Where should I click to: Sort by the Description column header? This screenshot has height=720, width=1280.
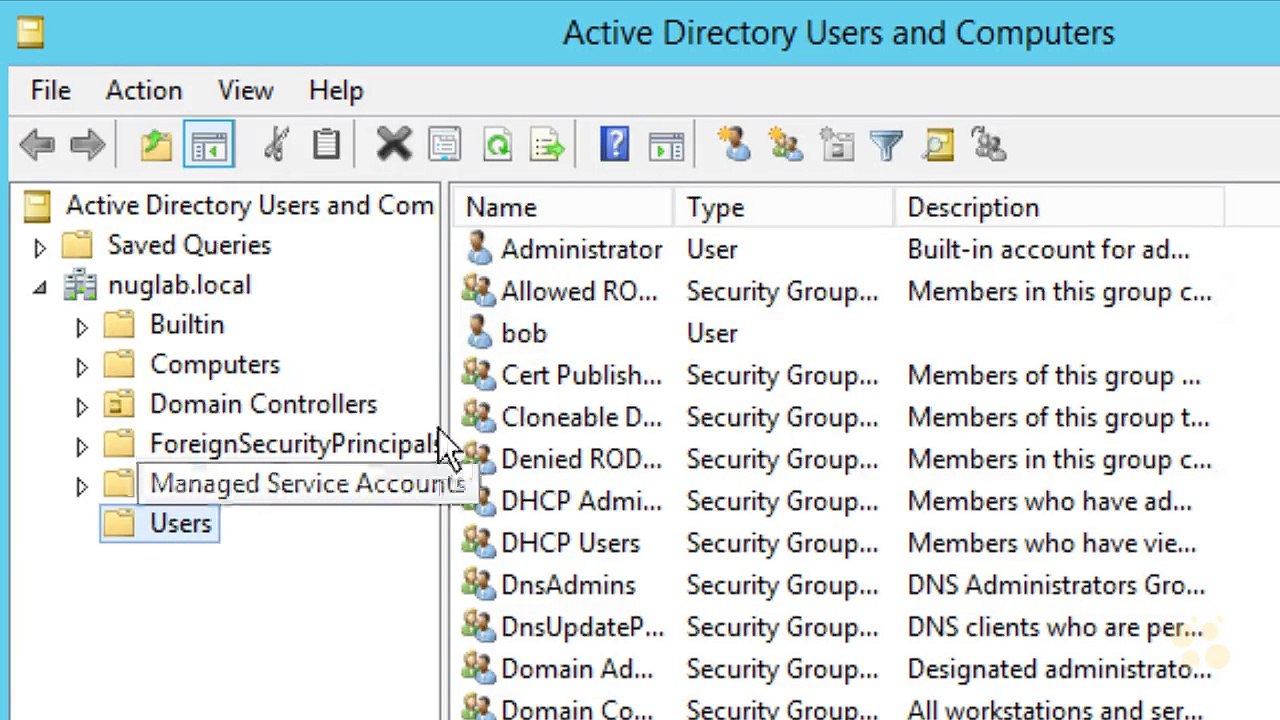pos(1059,208)
